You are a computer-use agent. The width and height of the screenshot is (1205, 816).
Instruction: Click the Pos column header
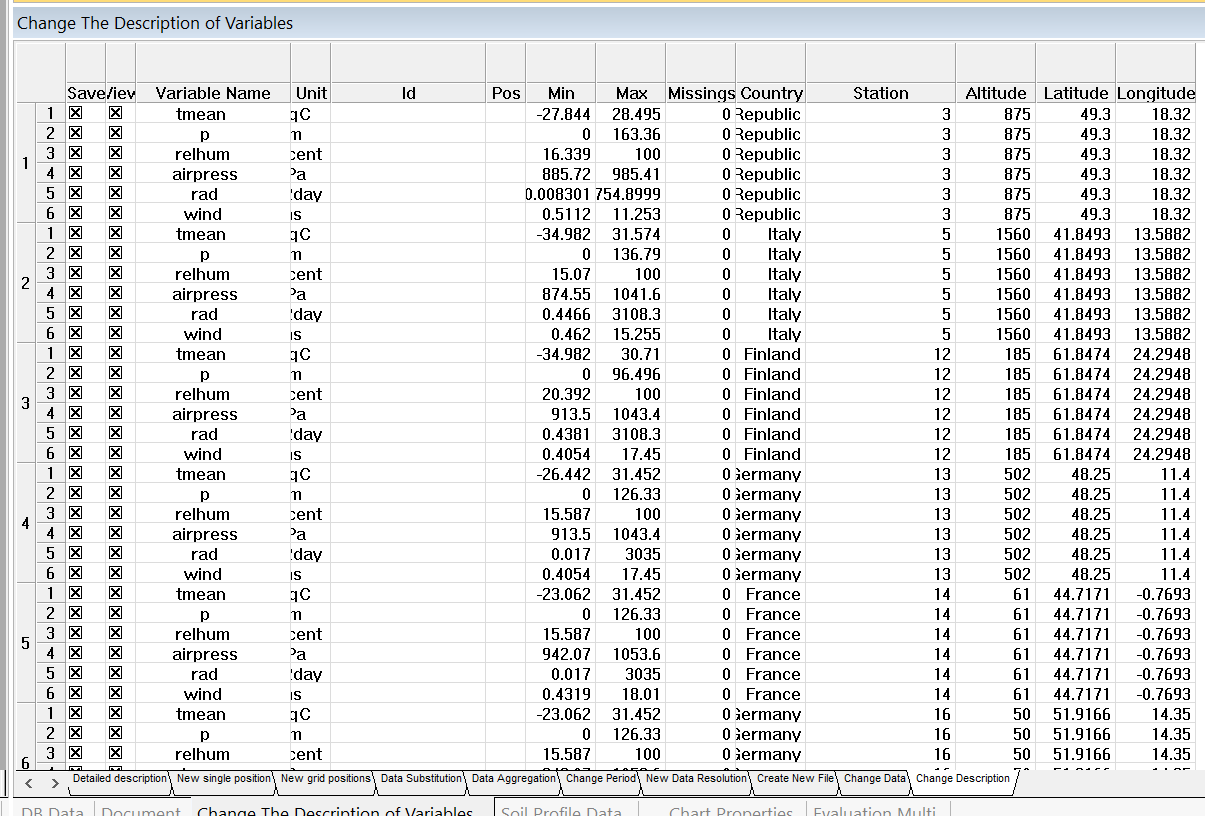point(507,93)
